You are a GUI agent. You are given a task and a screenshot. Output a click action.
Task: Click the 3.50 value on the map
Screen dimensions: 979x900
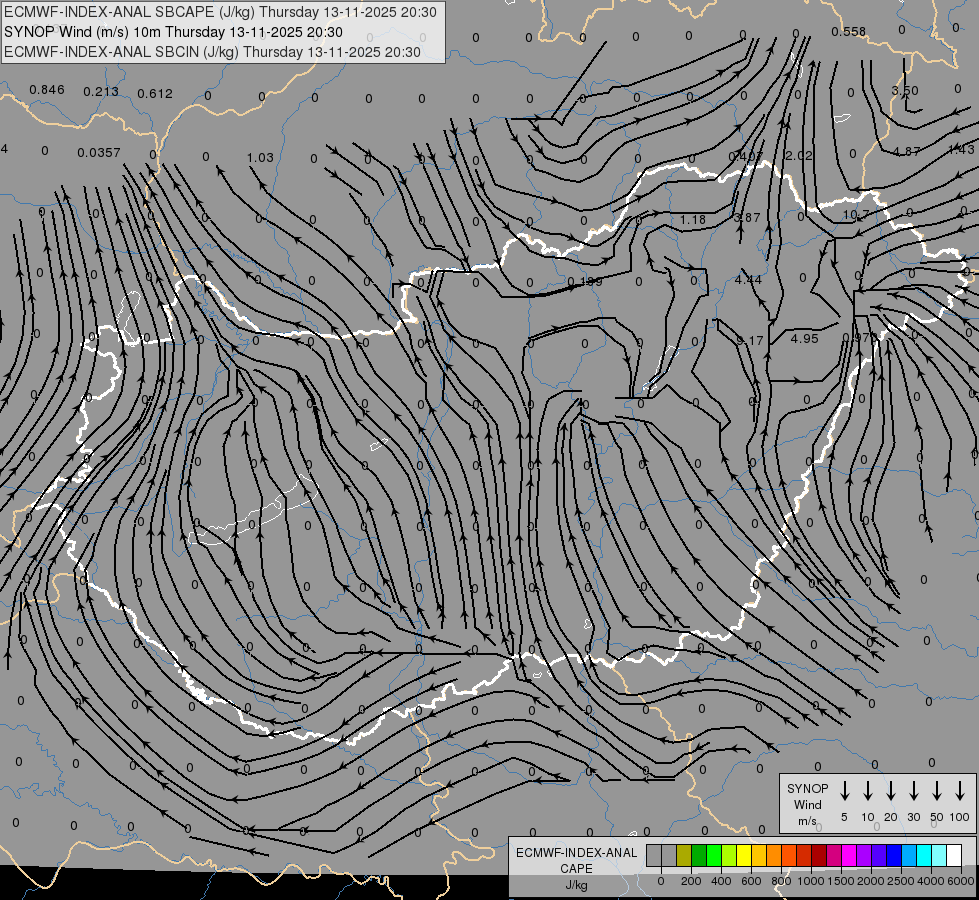pos(905,91)
